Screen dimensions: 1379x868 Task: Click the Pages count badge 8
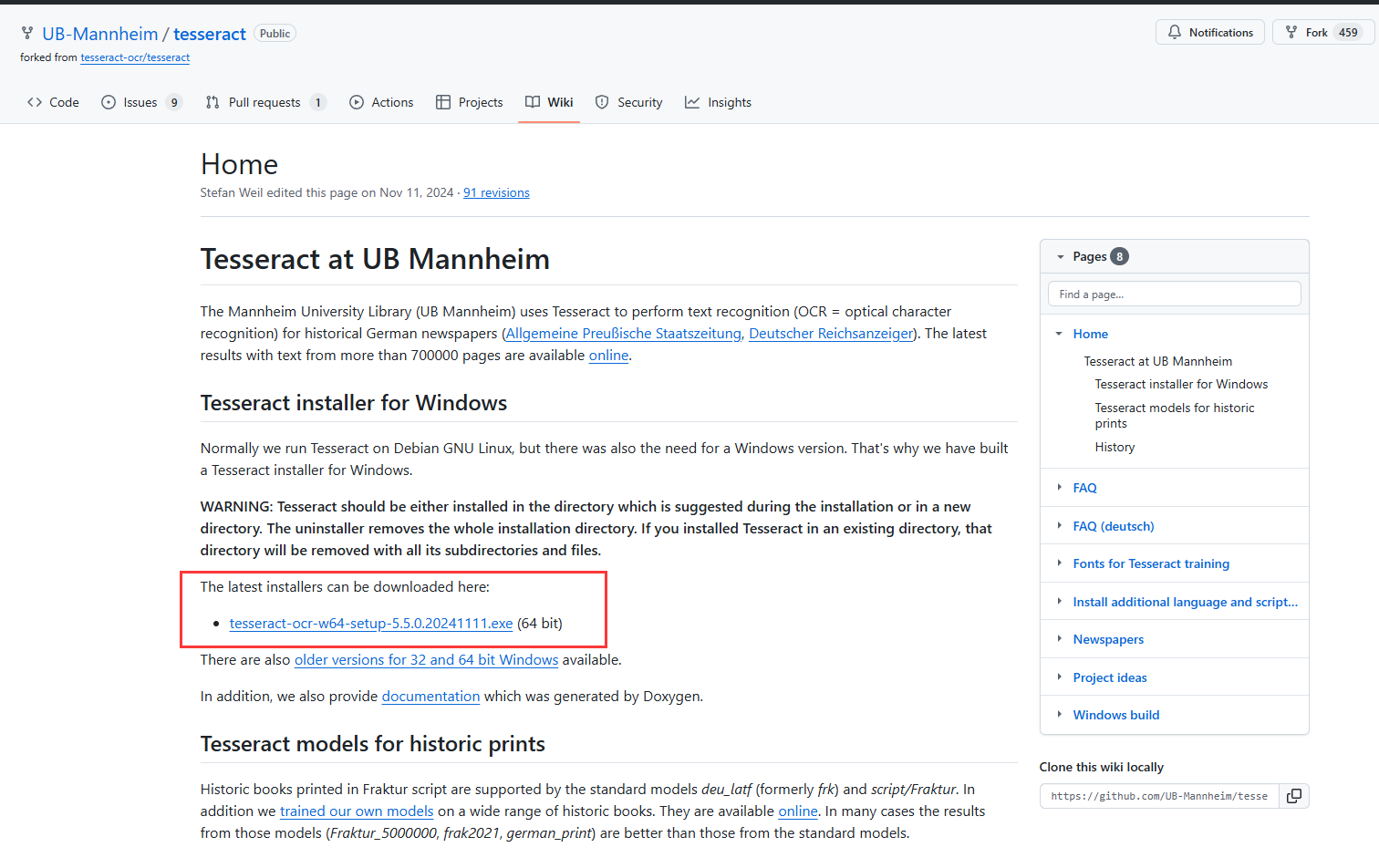1119,257
